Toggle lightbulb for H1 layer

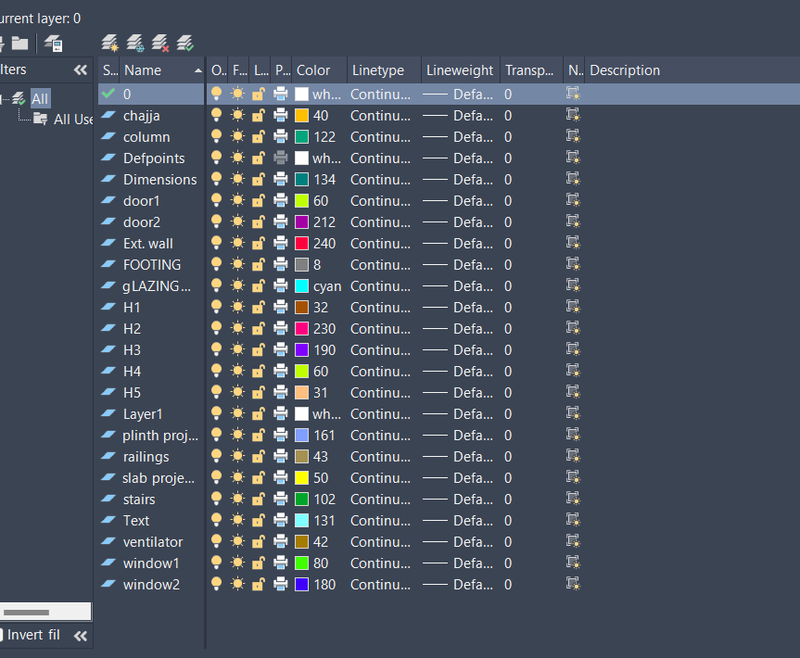pyautogui.click(x=216, y=307)
